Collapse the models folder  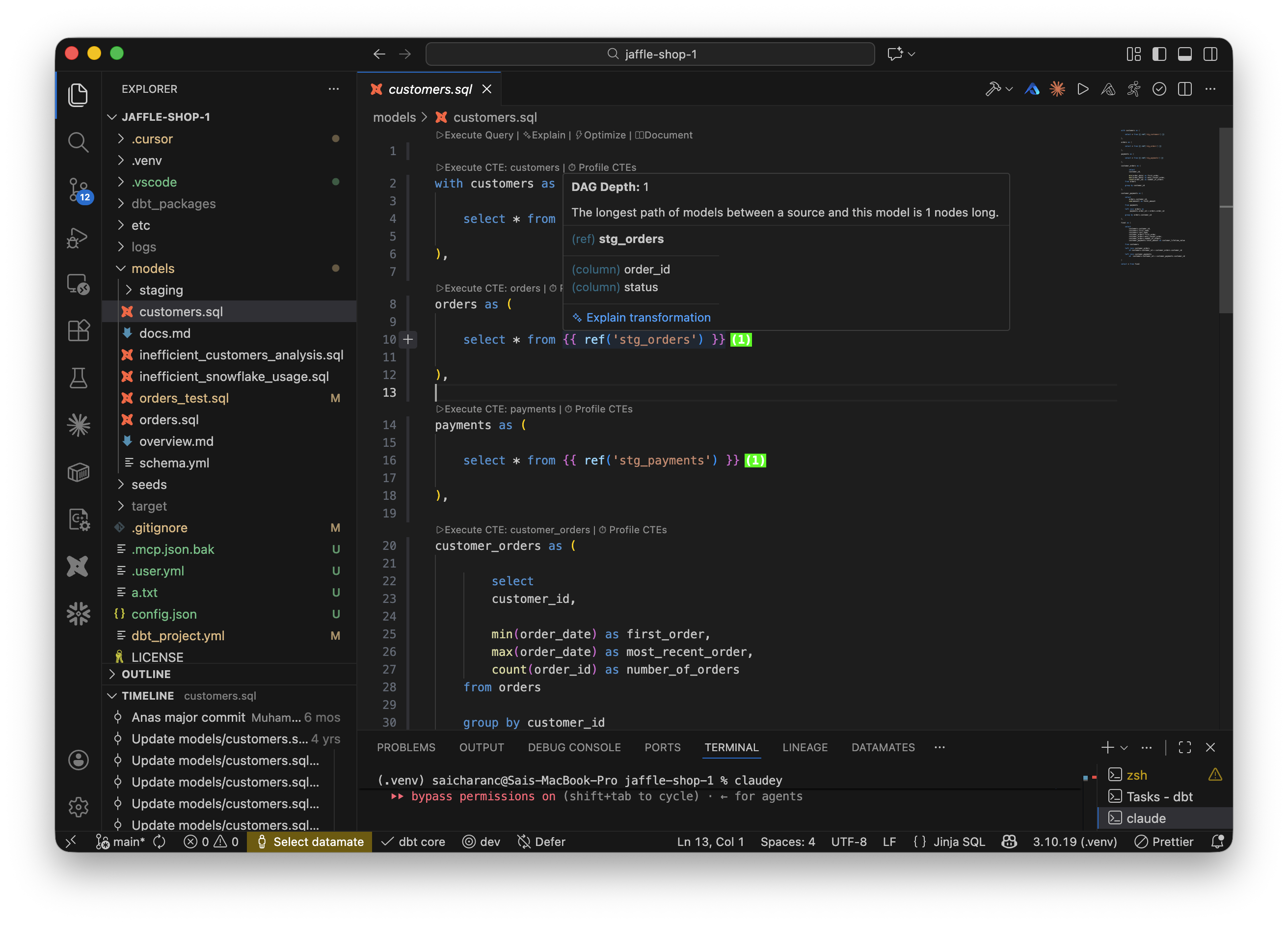click(229, 268)
